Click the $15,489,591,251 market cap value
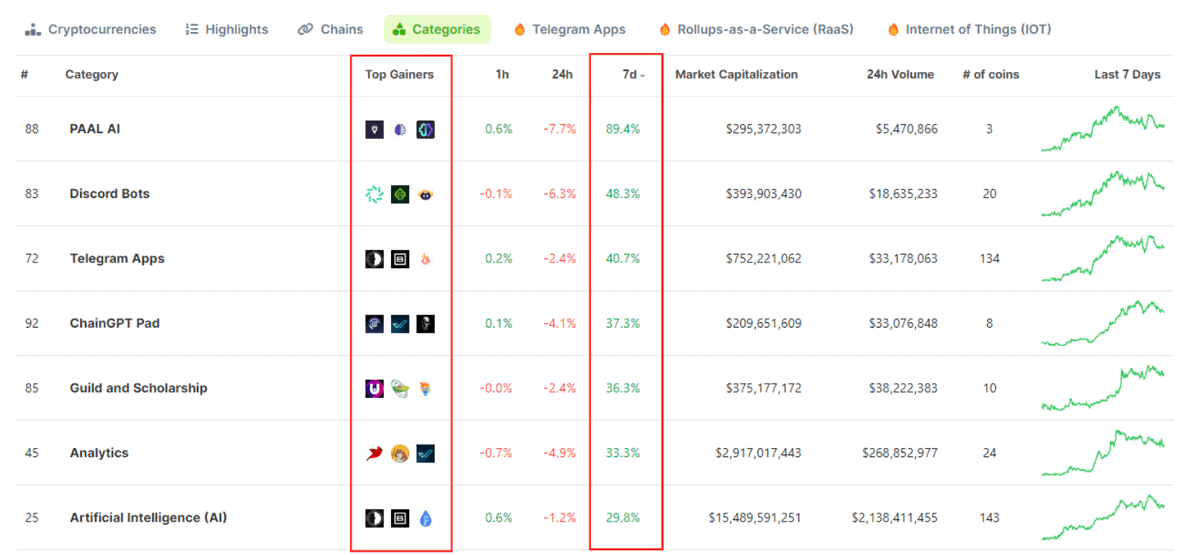1200x555 pixels. coord(755,518)
